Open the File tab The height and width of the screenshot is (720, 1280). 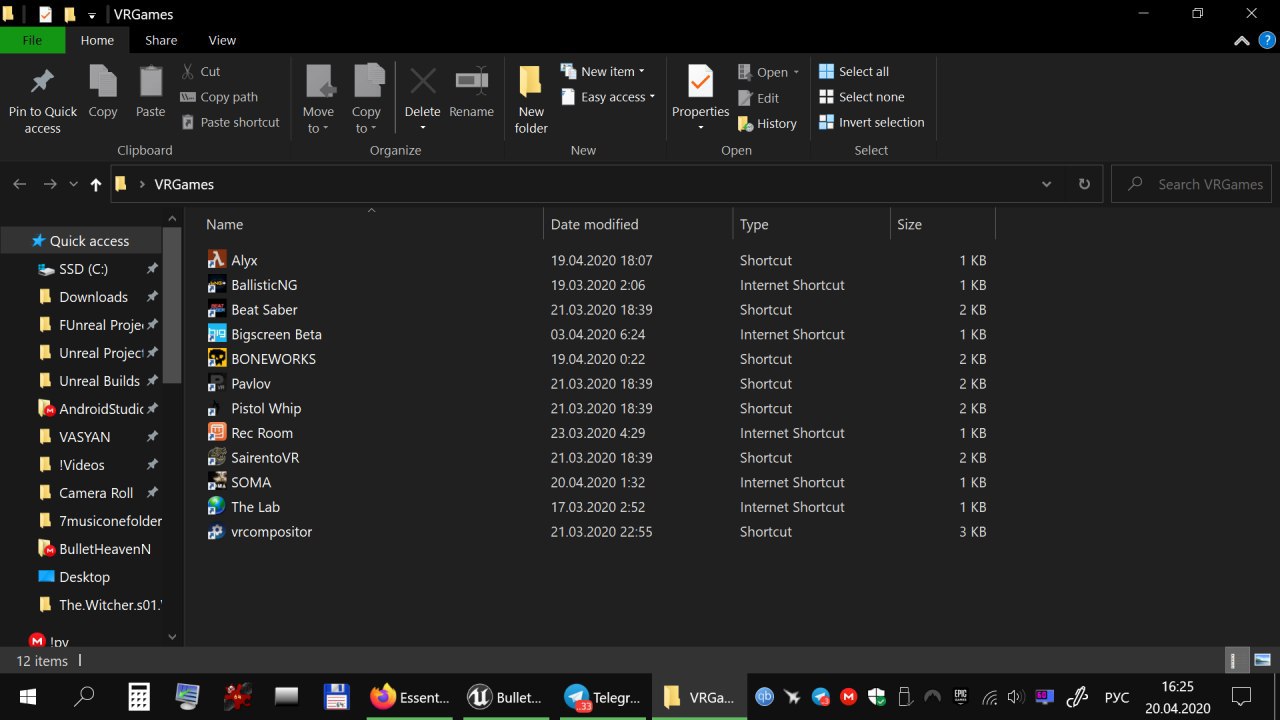click(32, 40)
